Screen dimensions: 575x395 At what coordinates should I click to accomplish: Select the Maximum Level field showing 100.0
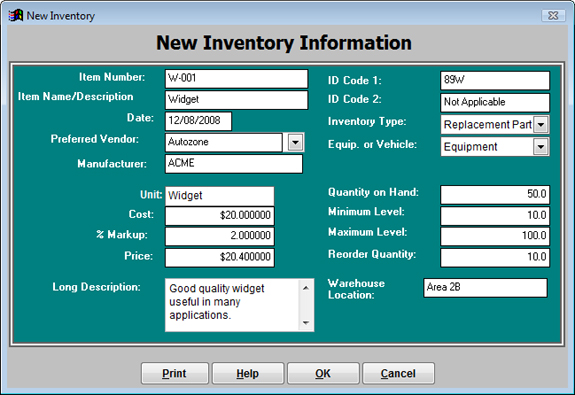coord(495,236)
